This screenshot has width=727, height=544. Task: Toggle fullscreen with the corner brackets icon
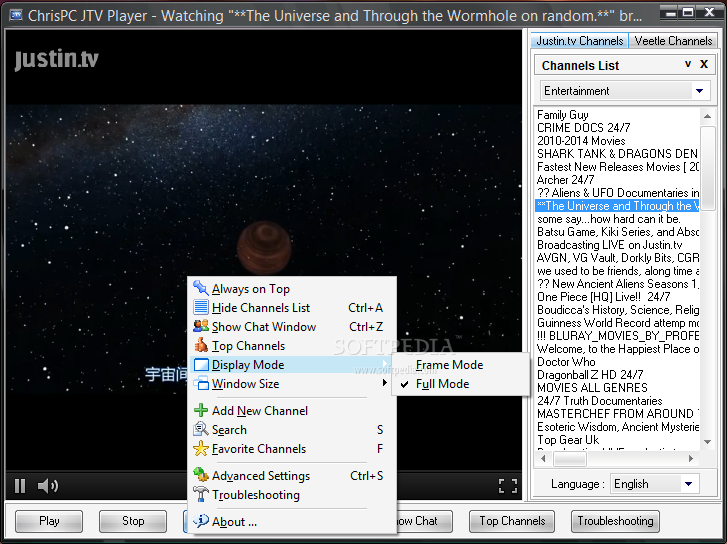tap(508, 486)
